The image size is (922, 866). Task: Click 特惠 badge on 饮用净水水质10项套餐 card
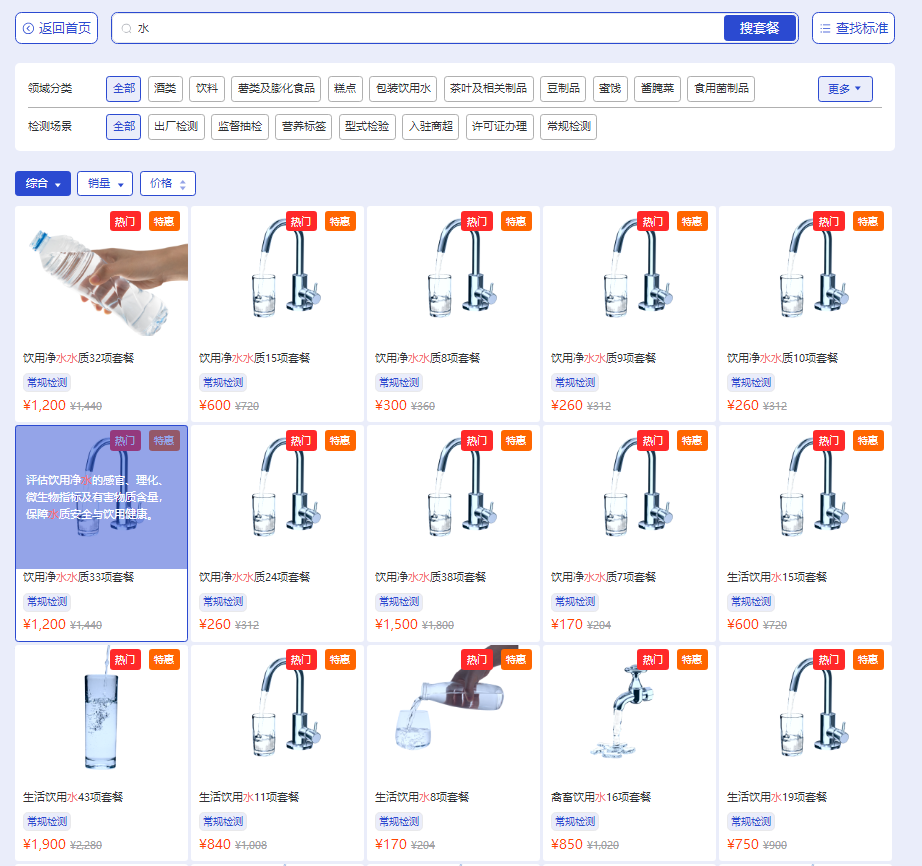click(868, 221)
